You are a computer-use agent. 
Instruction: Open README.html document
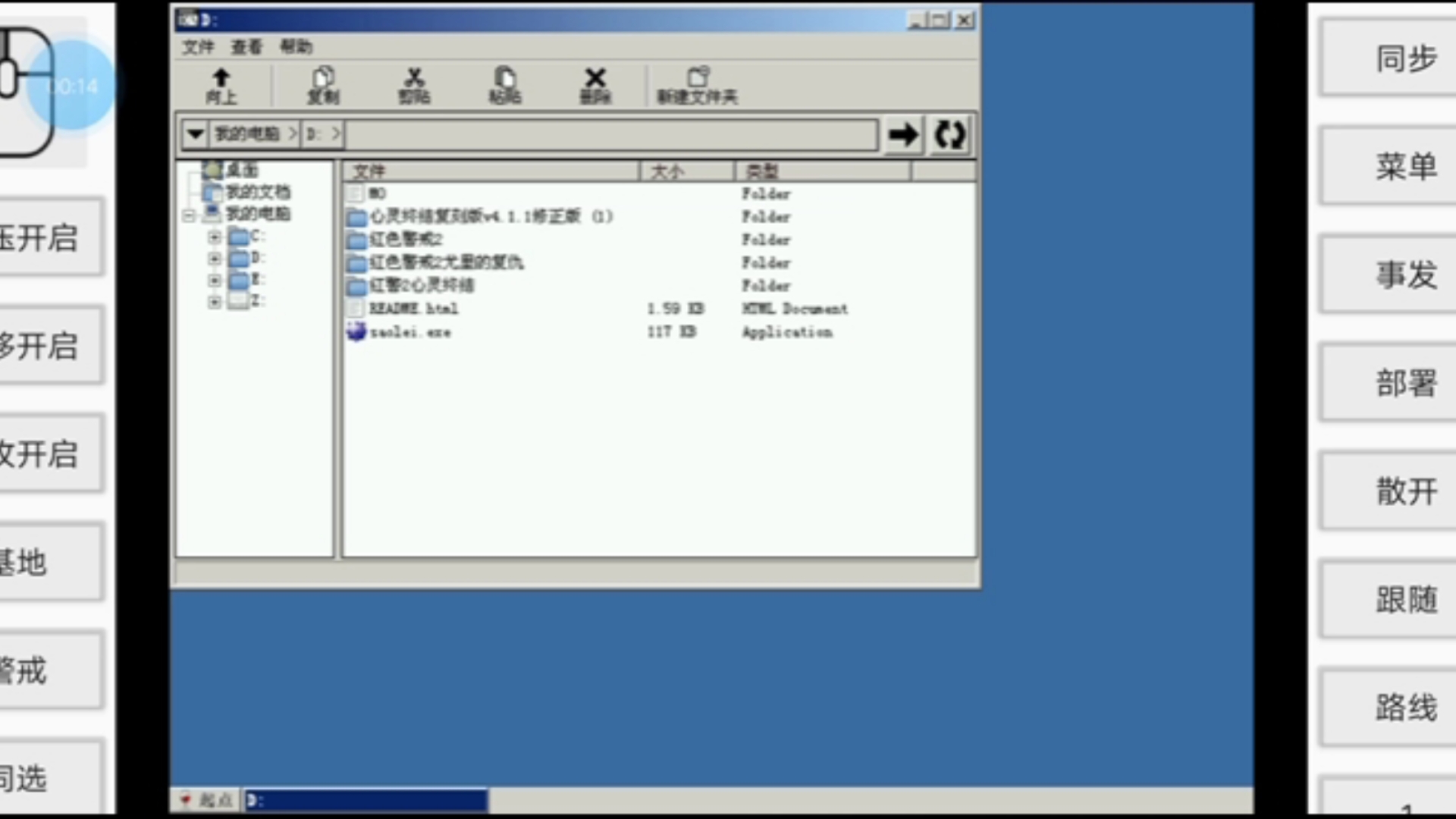coord(413,309)
